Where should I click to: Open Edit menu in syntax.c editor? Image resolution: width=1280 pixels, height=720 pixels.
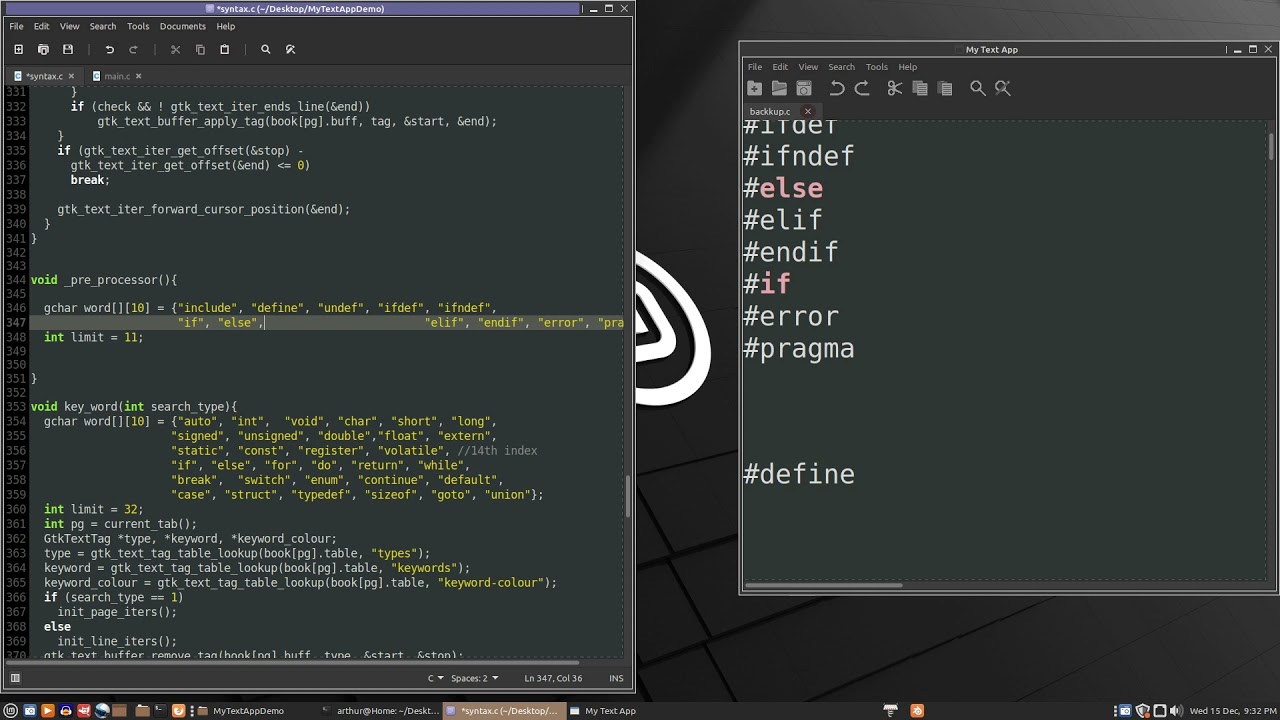click(42, 26)
